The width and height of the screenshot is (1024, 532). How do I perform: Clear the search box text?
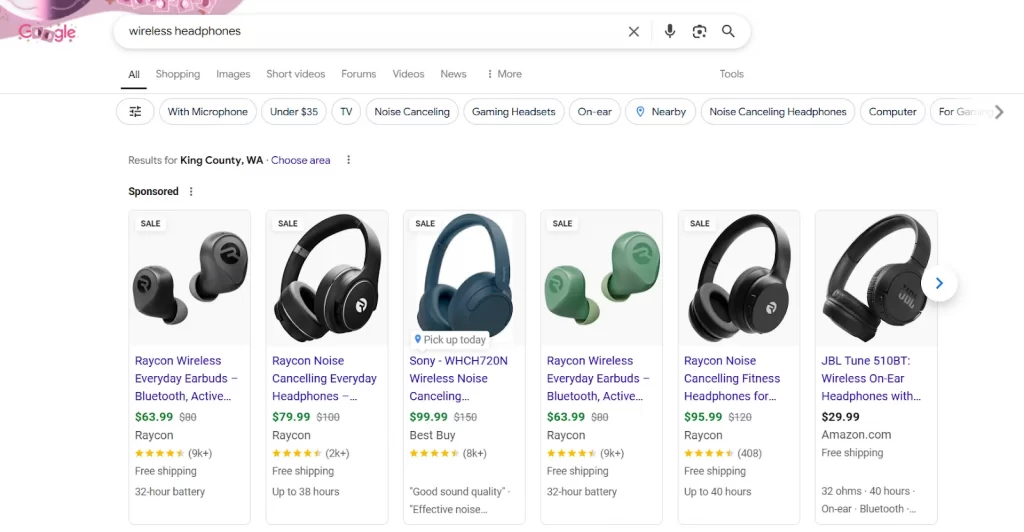pos(633,31)
